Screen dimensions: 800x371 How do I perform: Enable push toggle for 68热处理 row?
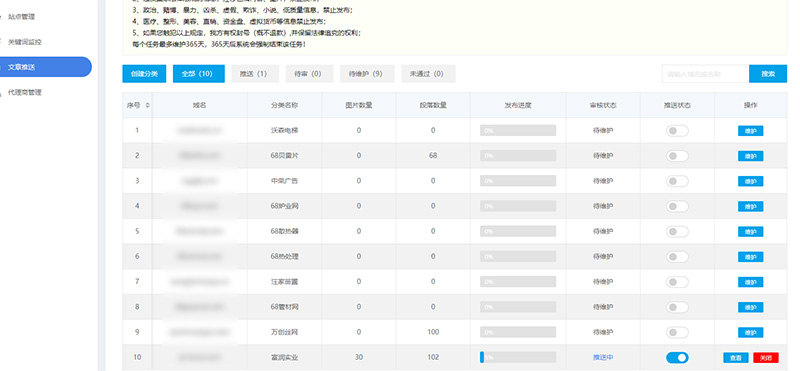pos(677,257)
